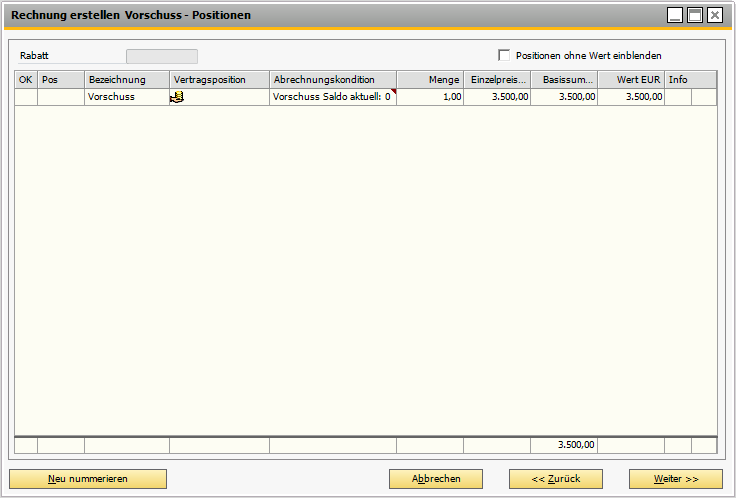Click the yellow link icon in Vertragsposition cell
This screenshot has width=736, height=498.
177,98
